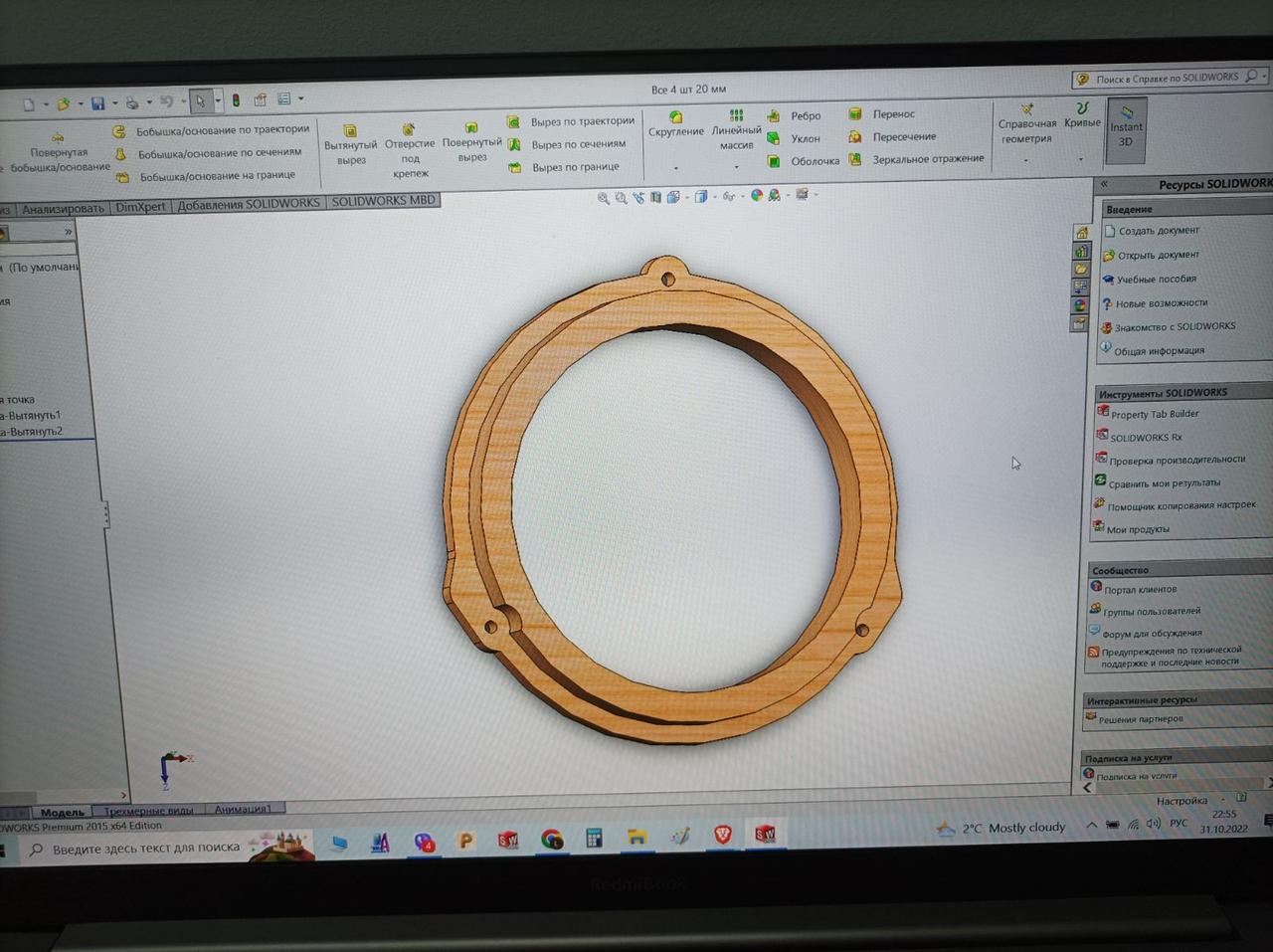Switch to the DimXpert tab
Viewport: 1273px width, 952px height.
coord(140,207)
